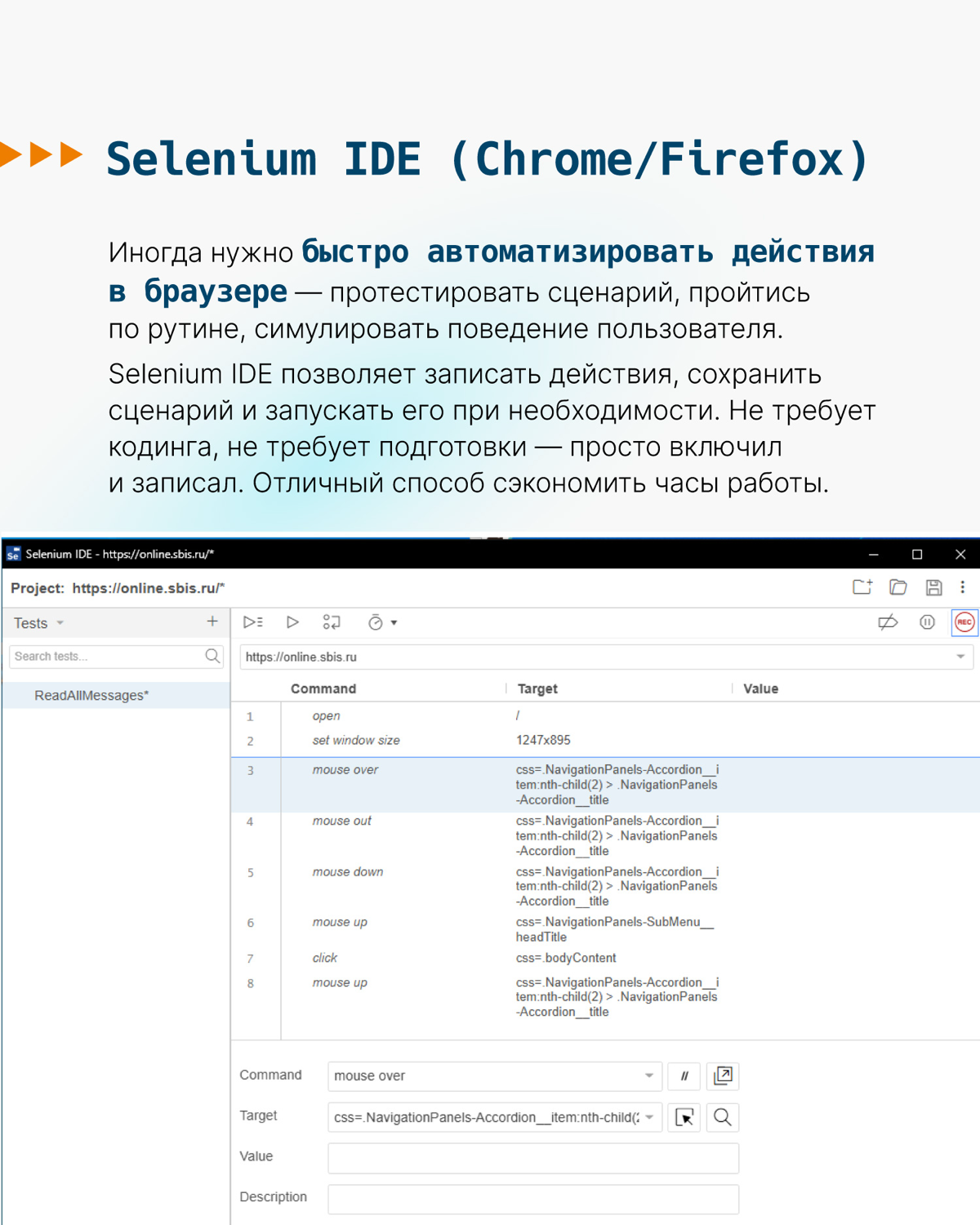Add a new test with the plus button

[x=212, y=621]
